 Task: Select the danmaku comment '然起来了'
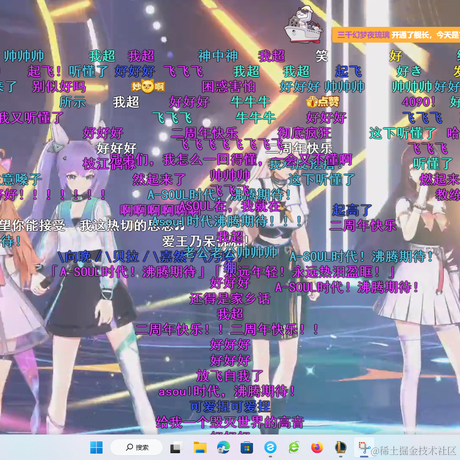point(159,179)
